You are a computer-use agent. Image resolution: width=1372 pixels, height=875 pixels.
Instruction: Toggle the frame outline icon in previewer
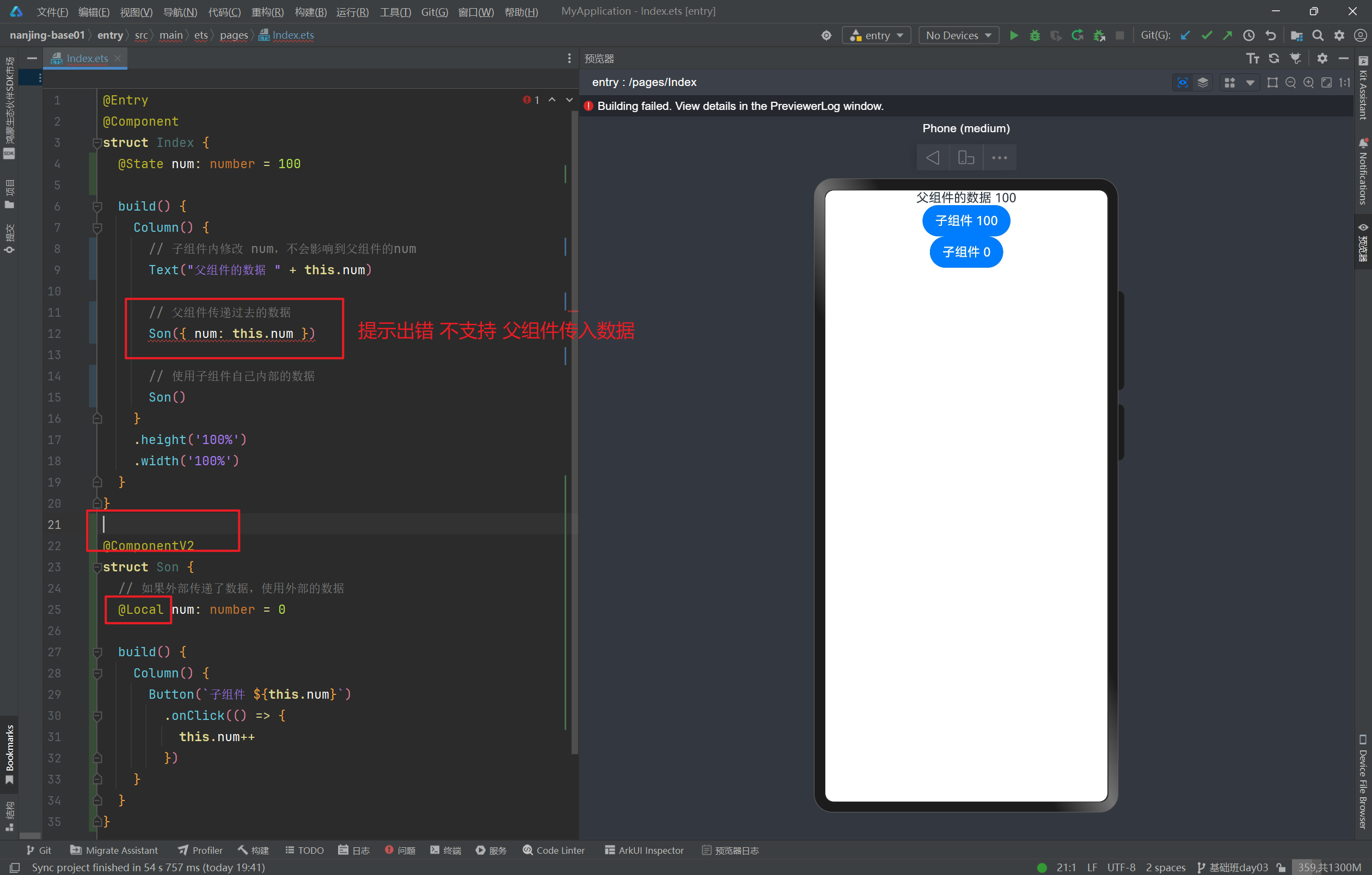point(1272,83)
